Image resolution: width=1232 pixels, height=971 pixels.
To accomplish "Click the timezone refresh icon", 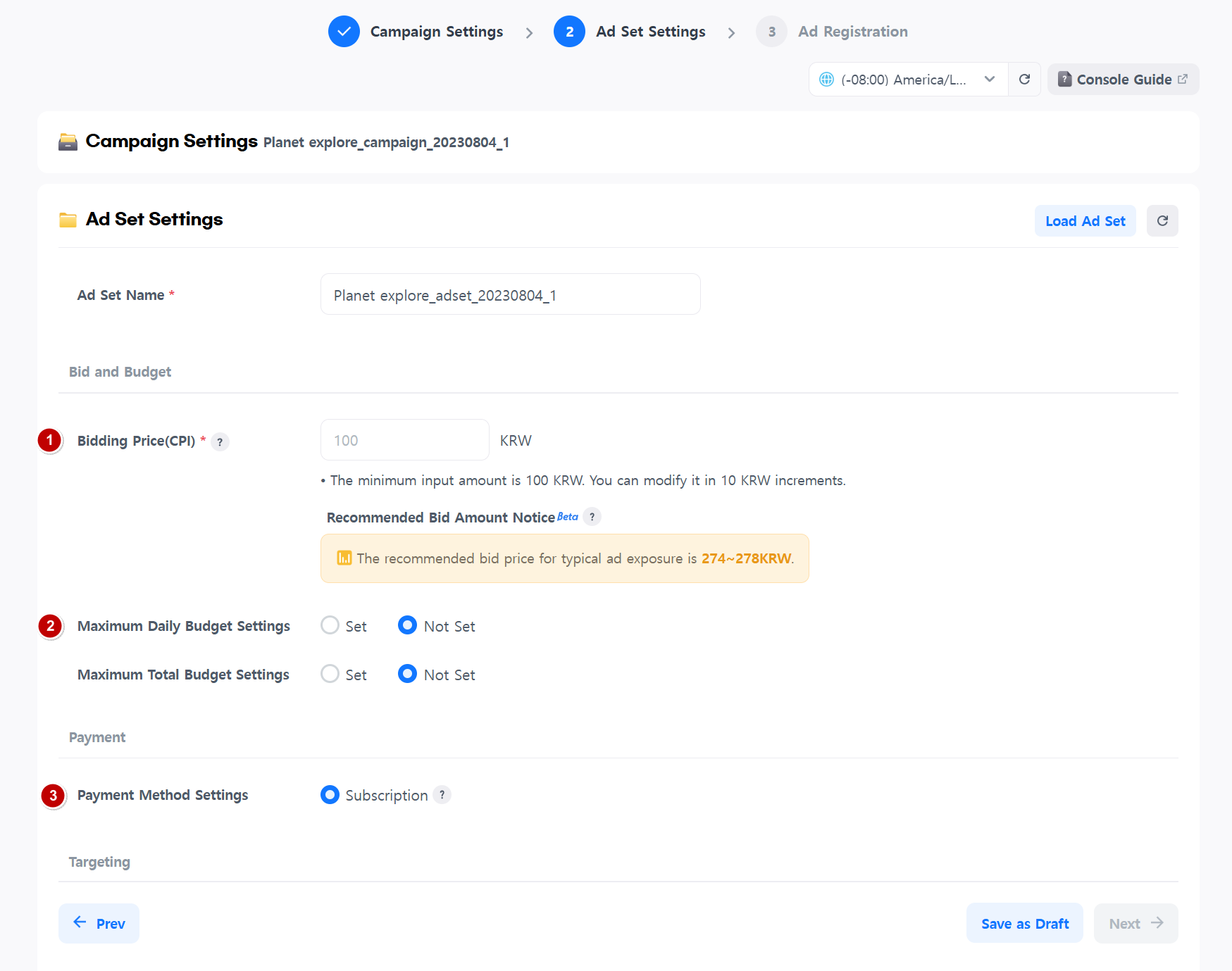I will (1024, 80).
